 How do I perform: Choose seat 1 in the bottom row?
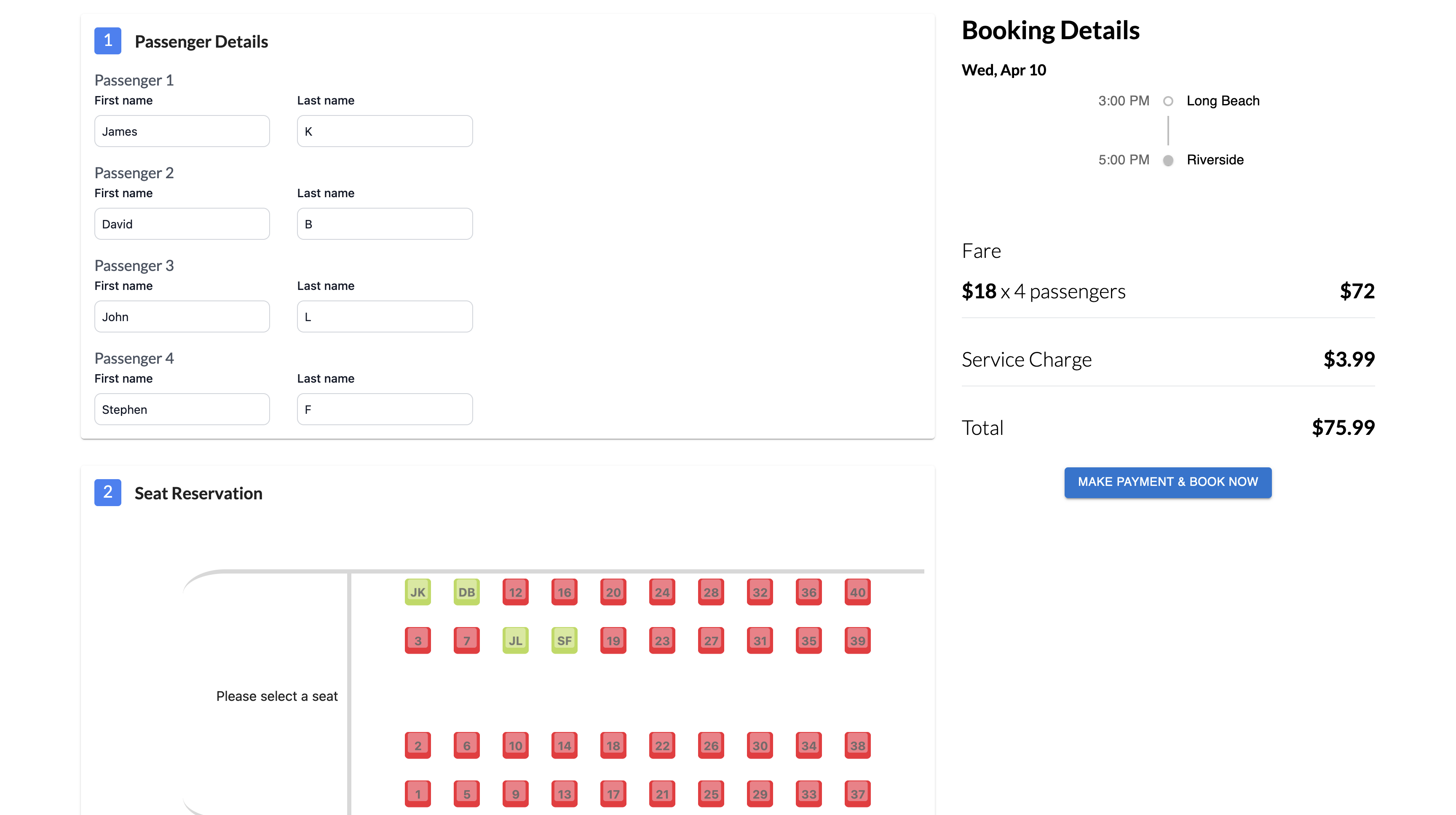coord(417,794)
